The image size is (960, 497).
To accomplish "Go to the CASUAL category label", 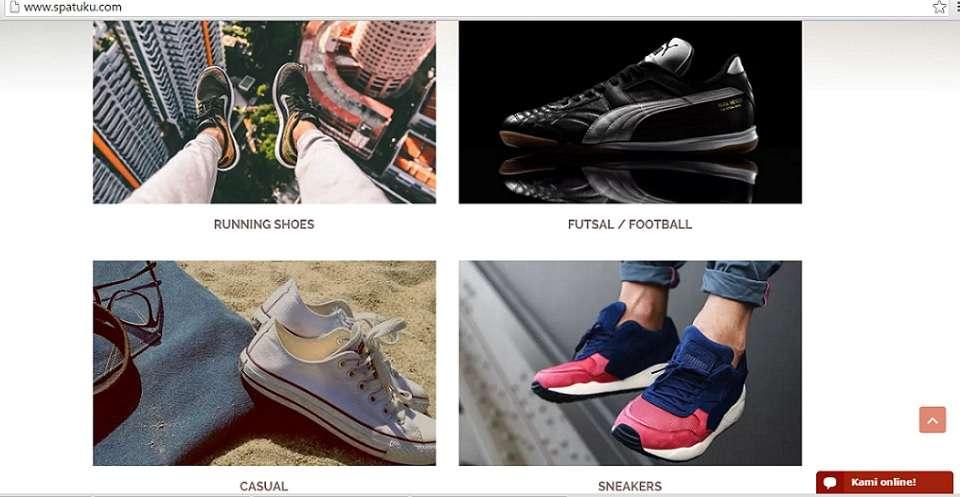I will click(264, 487).
